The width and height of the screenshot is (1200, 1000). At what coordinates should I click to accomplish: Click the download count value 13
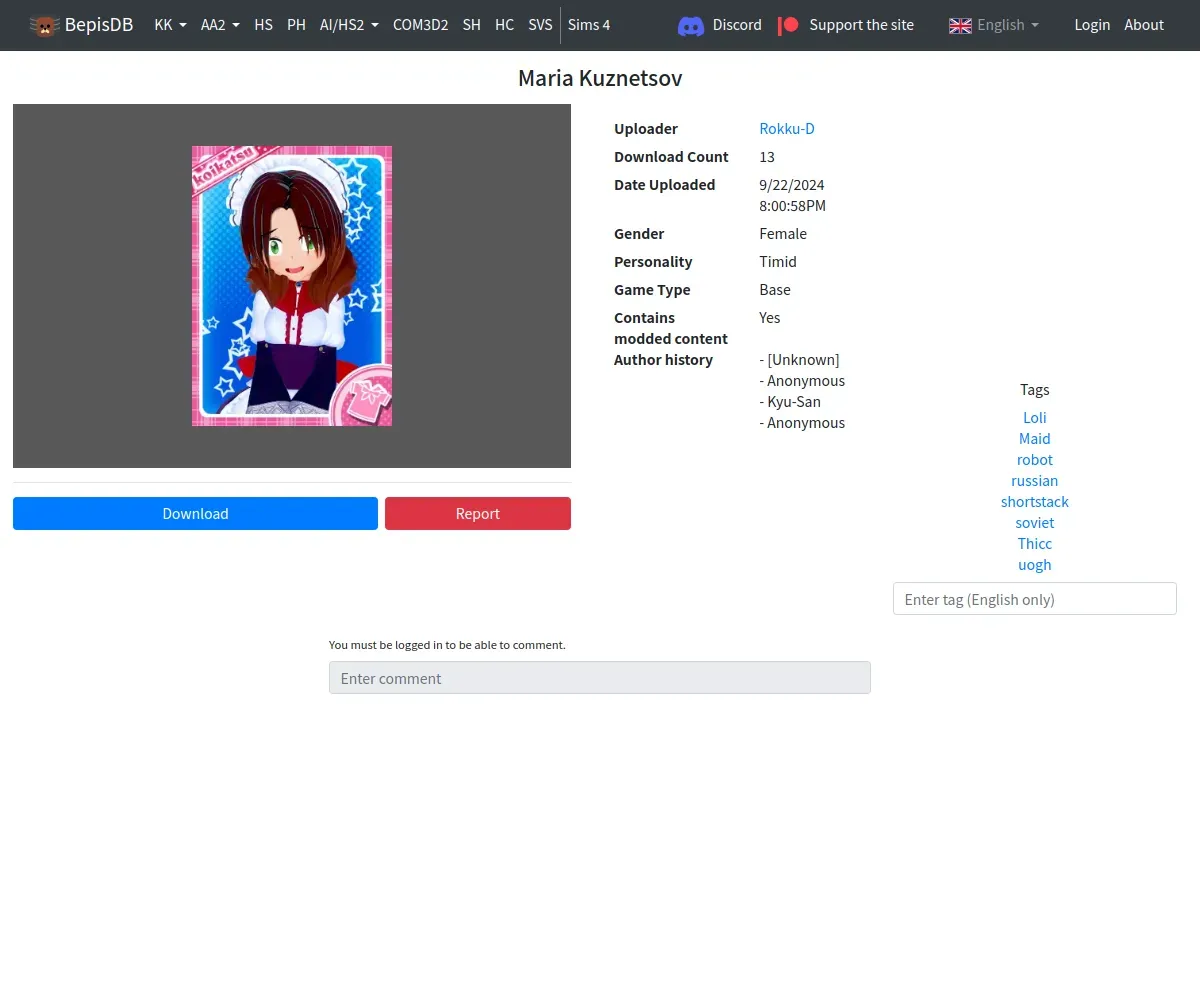tap(767, 157)
